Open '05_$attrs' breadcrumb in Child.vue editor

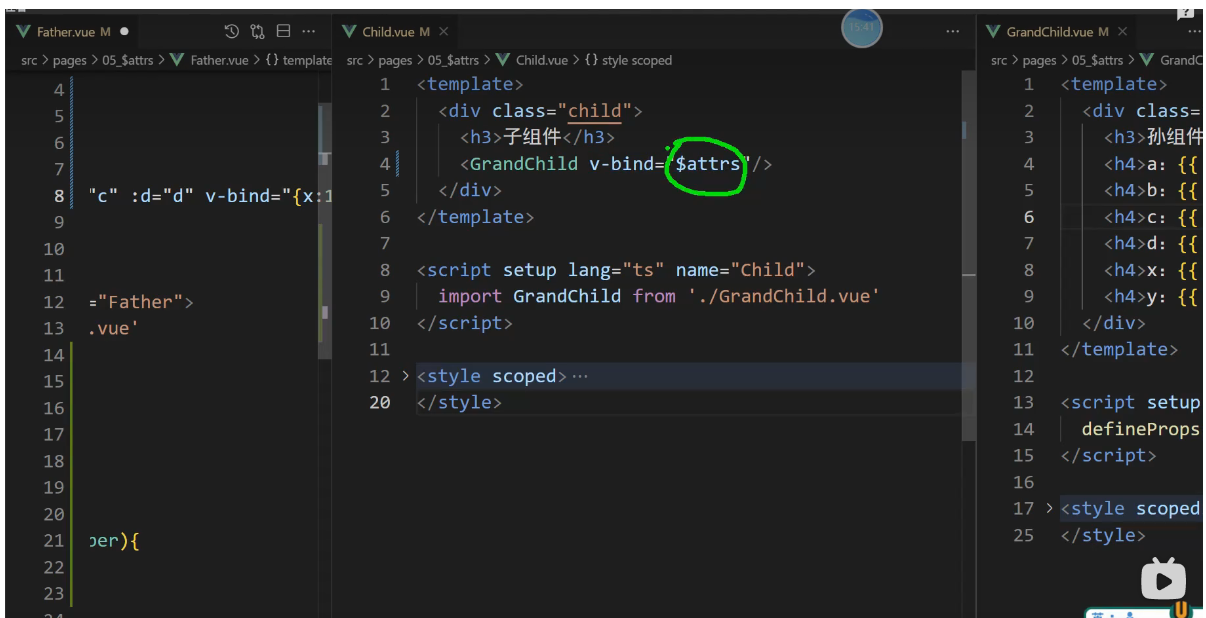pos(453,60)
